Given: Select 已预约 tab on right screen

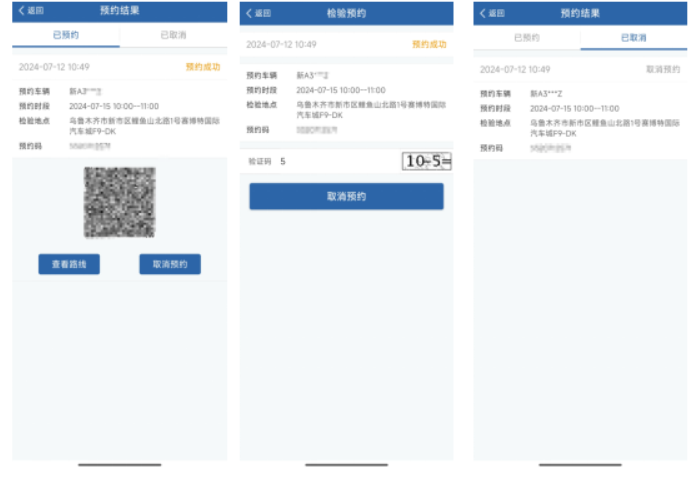Looking at the screenshot, I should 527,38.
